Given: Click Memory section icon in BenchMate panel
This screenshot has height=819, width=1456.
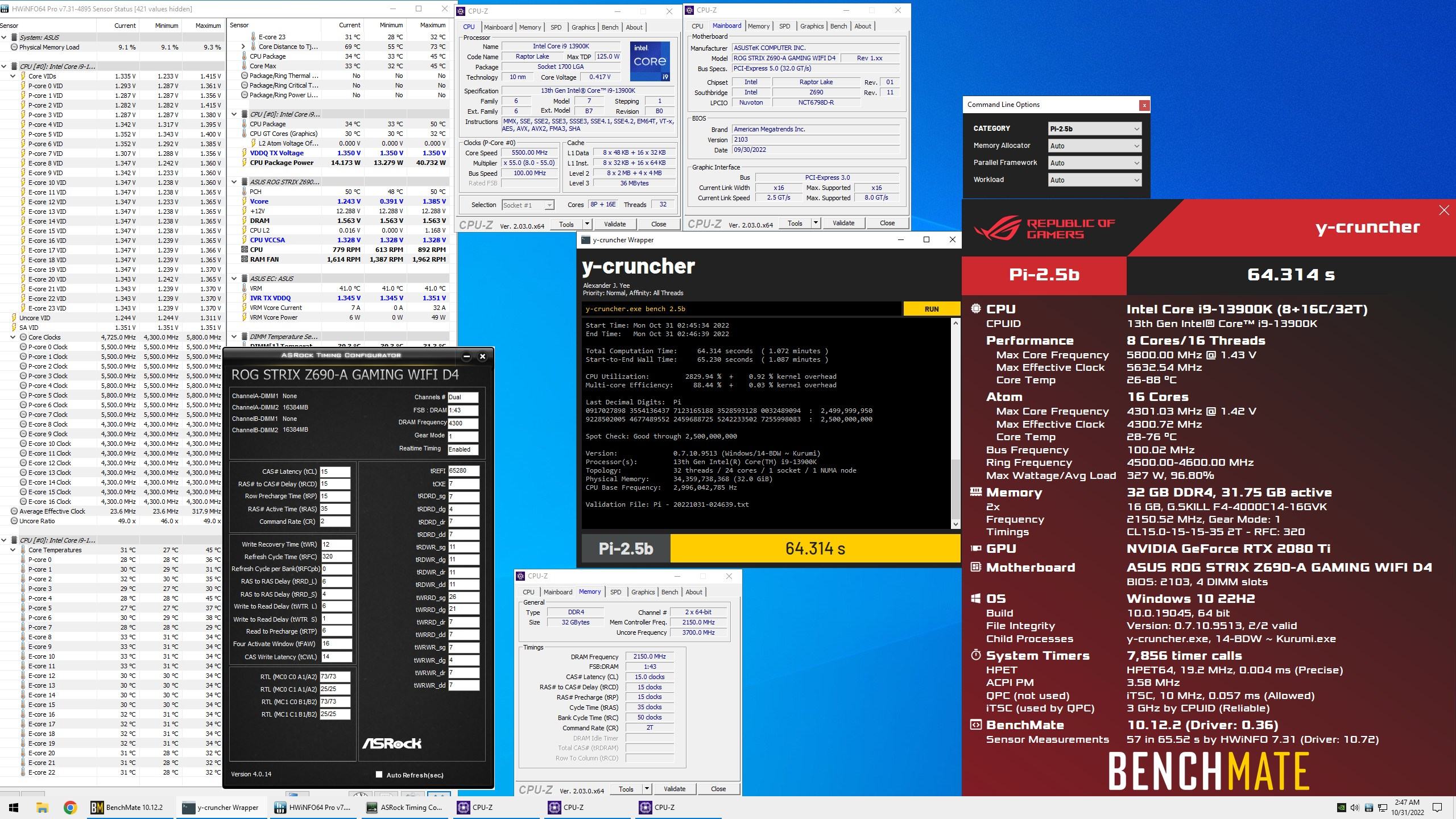Looking at the screenshot, I should [976, 491].
